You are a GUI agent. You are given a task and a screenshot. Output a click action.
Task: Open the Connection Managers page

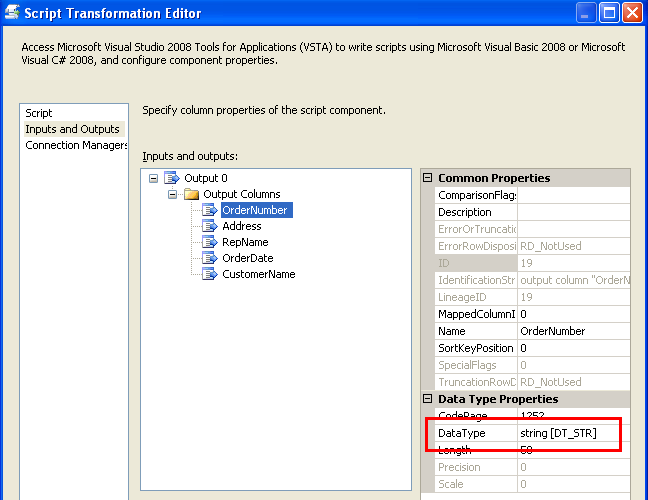tap(77, 145)
